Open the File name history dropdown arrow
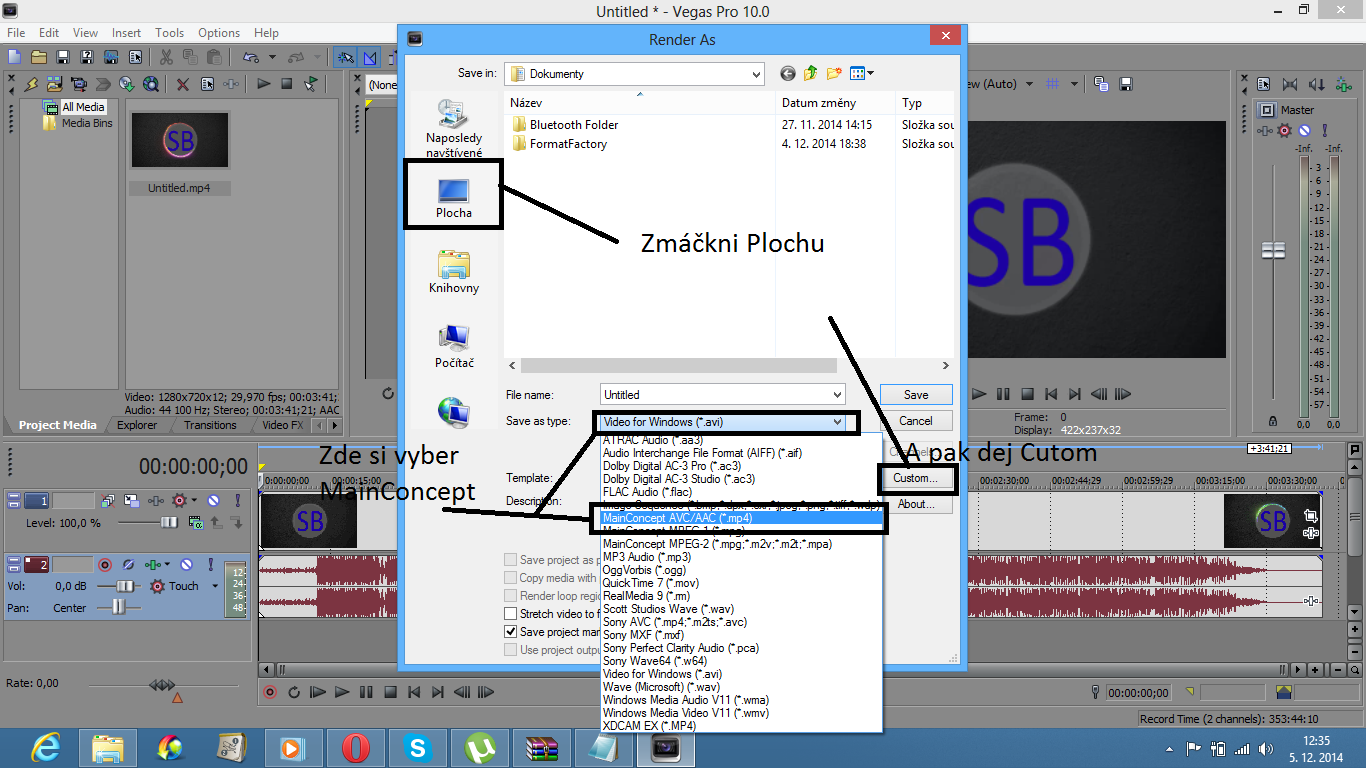The height and width of the screenshot is (768, 1366). click(836, 395)
